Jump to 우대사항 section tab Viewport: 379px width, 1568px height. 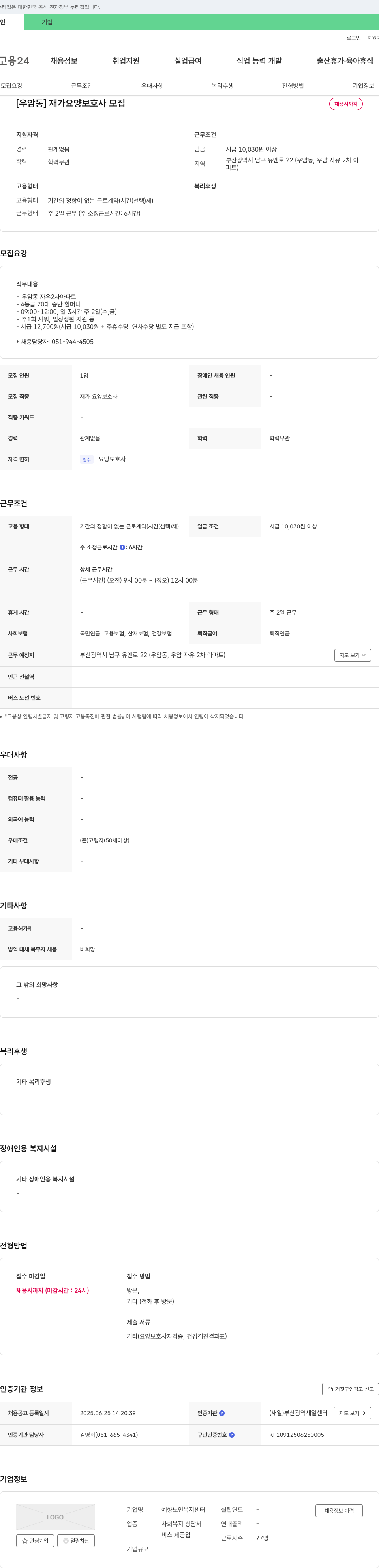tap(152, 86)
